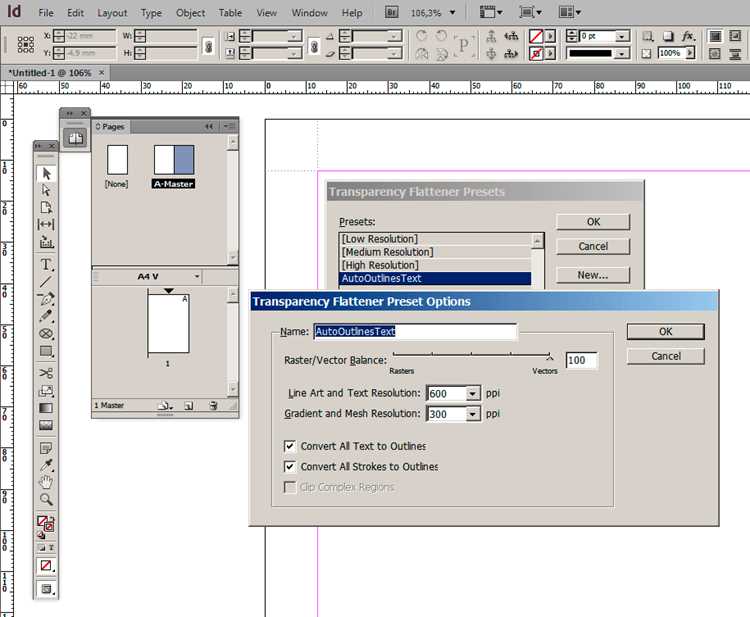Click the Clip Complex Regions checkbox
750x617 pixels.
(289, 487)
